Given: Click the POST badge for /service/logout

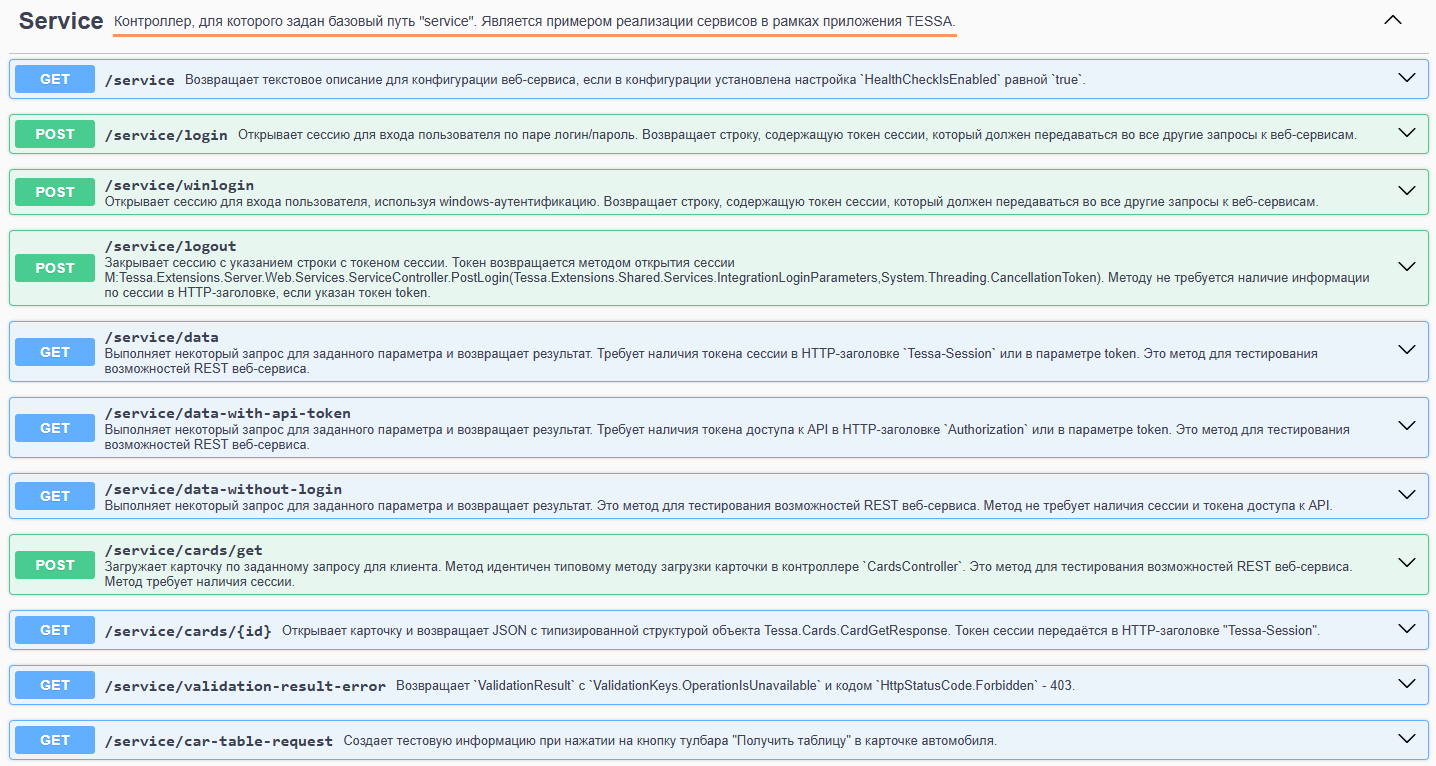Looking at the screenshot, I should 55,268.
